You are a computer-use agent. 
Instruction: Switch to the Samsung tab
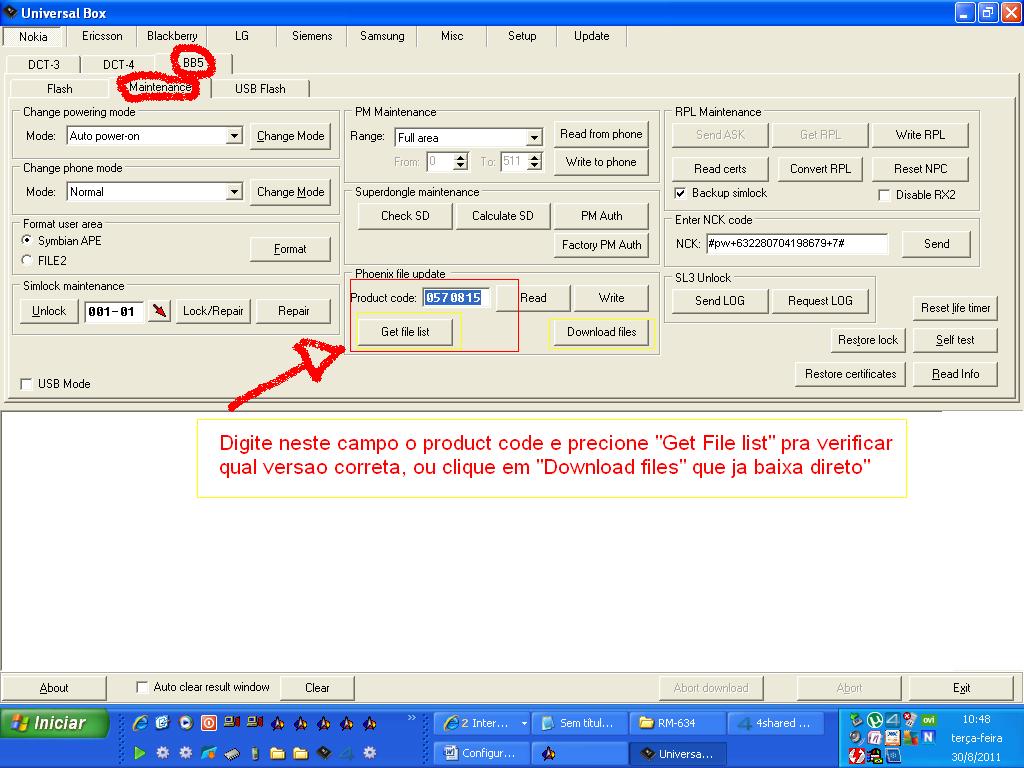382,36
